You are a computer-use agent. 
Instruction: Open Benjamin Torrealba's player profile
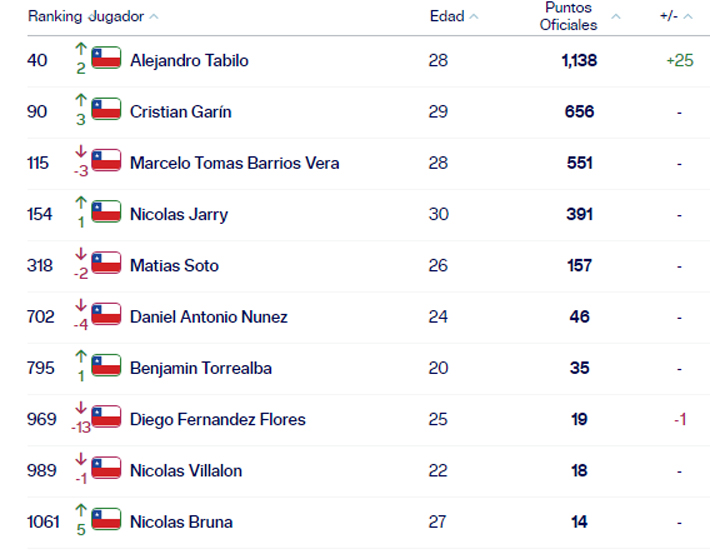coord(201,368)
